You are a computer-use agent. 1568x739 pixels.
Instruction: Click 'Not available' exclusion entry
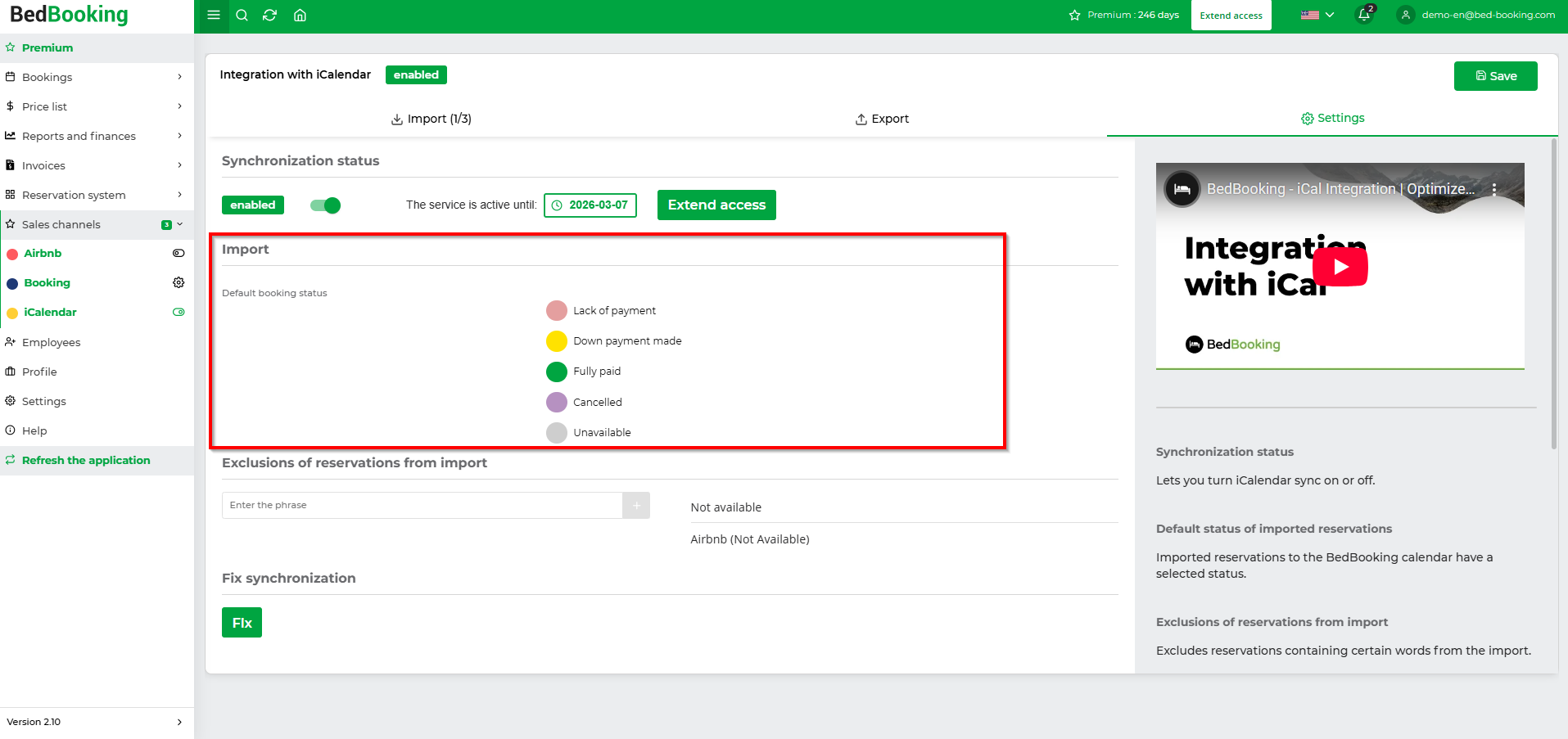(x=725, y=507)
